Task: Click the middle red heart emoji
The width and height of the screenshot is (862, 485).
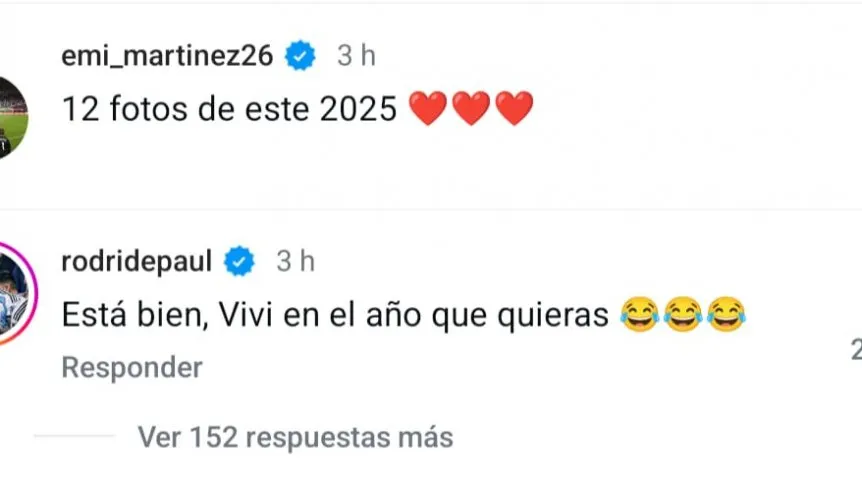Action: 471,109
